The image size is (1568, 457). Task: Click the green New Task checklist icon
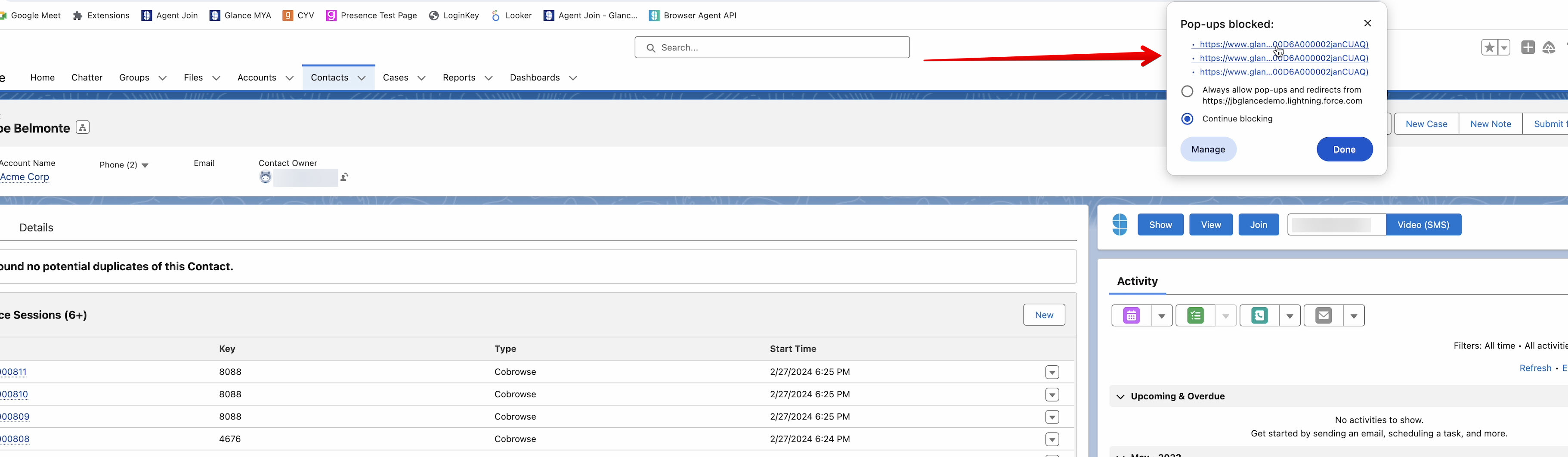1196,316
